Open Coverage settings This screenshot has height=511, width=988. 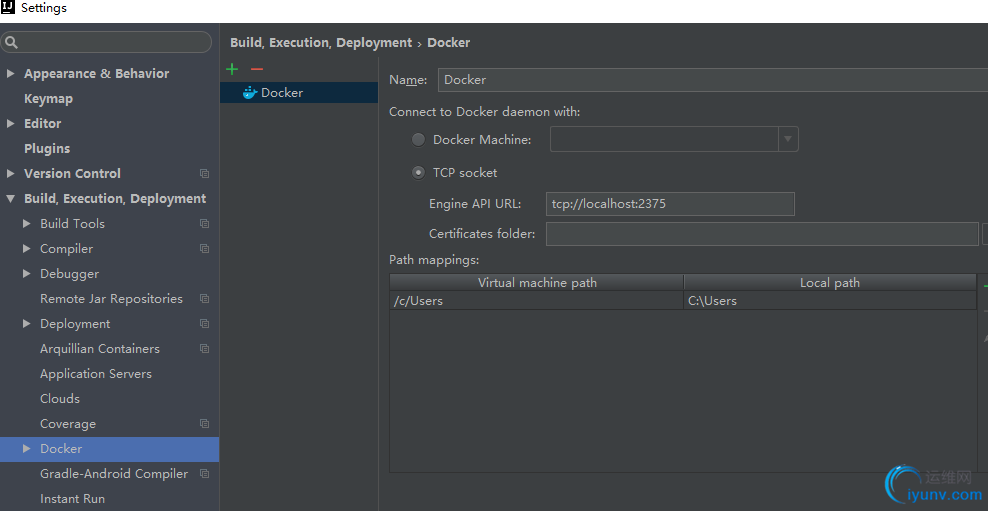click(x=68, y=424)
